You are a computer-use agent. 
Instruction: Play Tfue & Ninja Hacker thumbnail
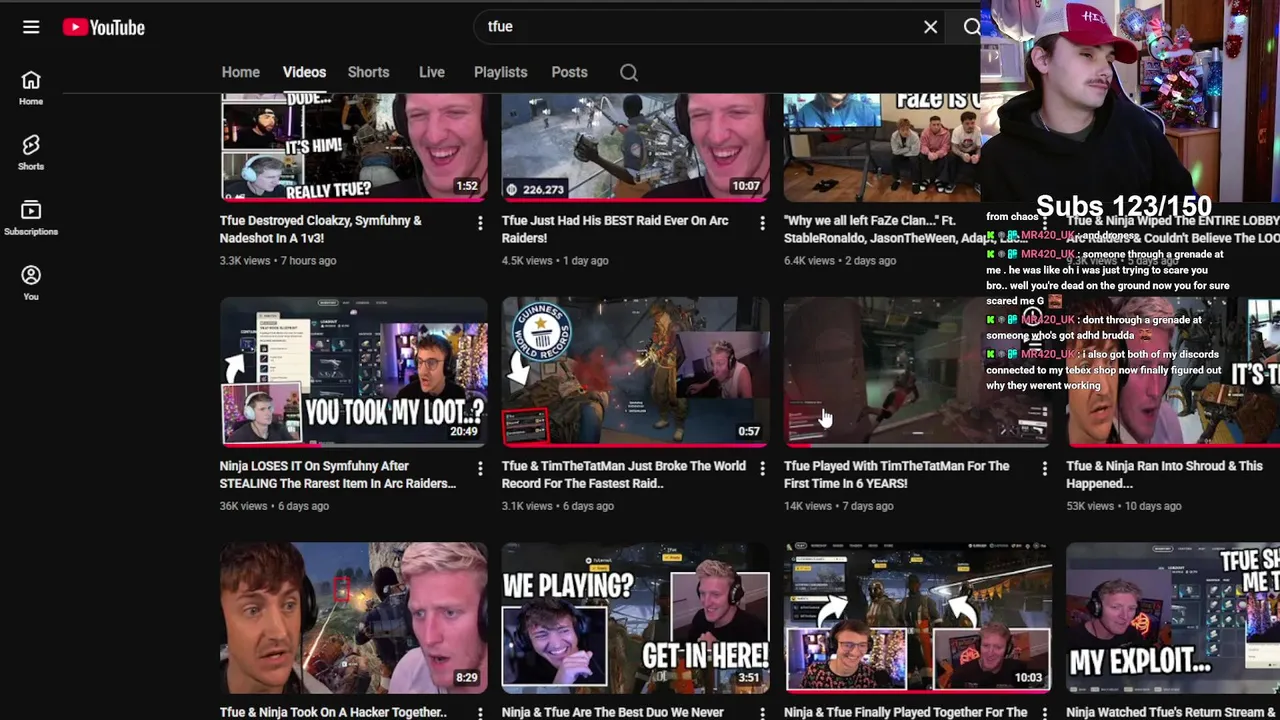point(354,617)
